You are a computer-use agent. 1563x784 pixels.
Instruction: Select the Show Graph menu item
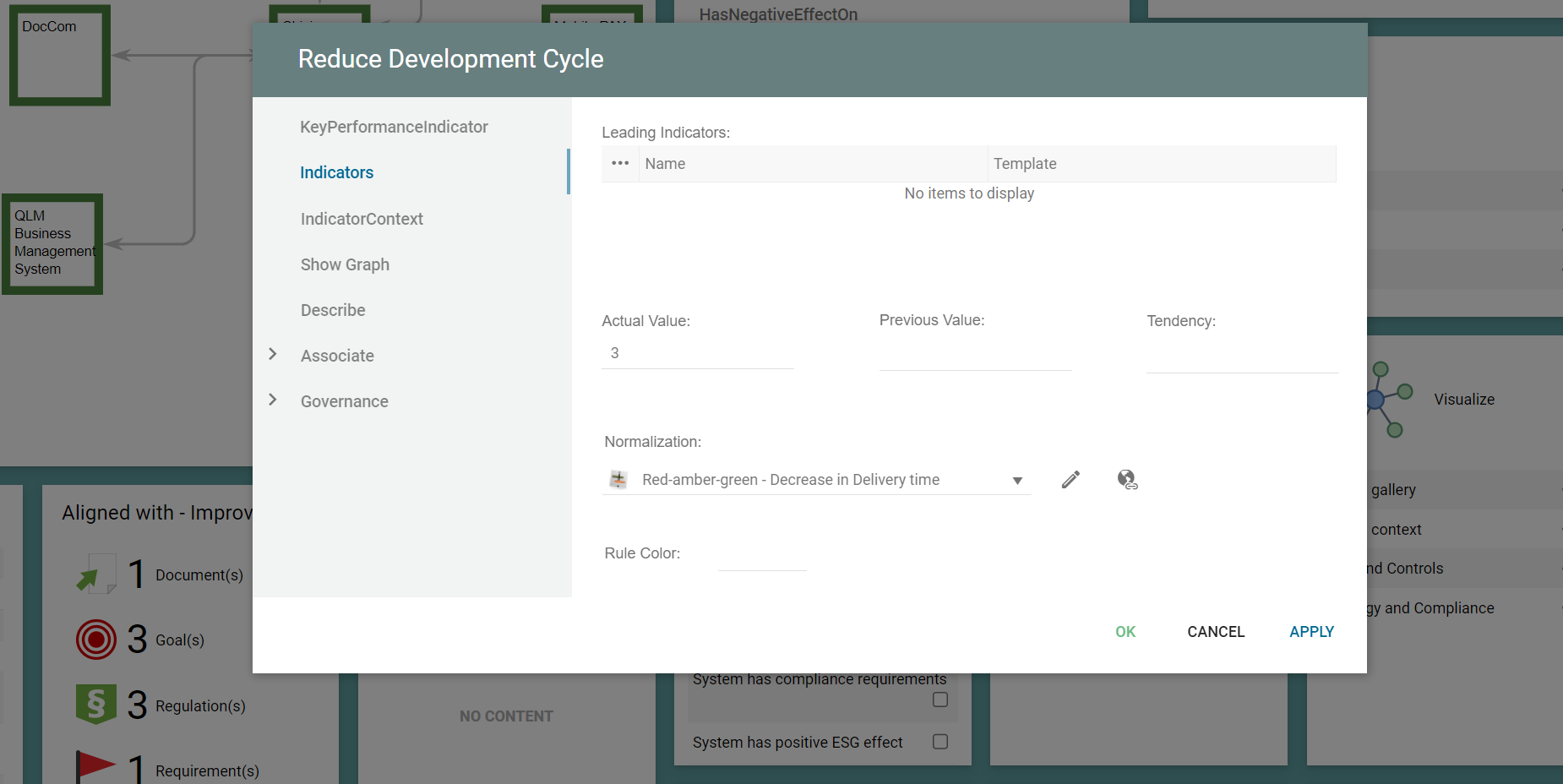pyautogui.click(x=345, y=264)
